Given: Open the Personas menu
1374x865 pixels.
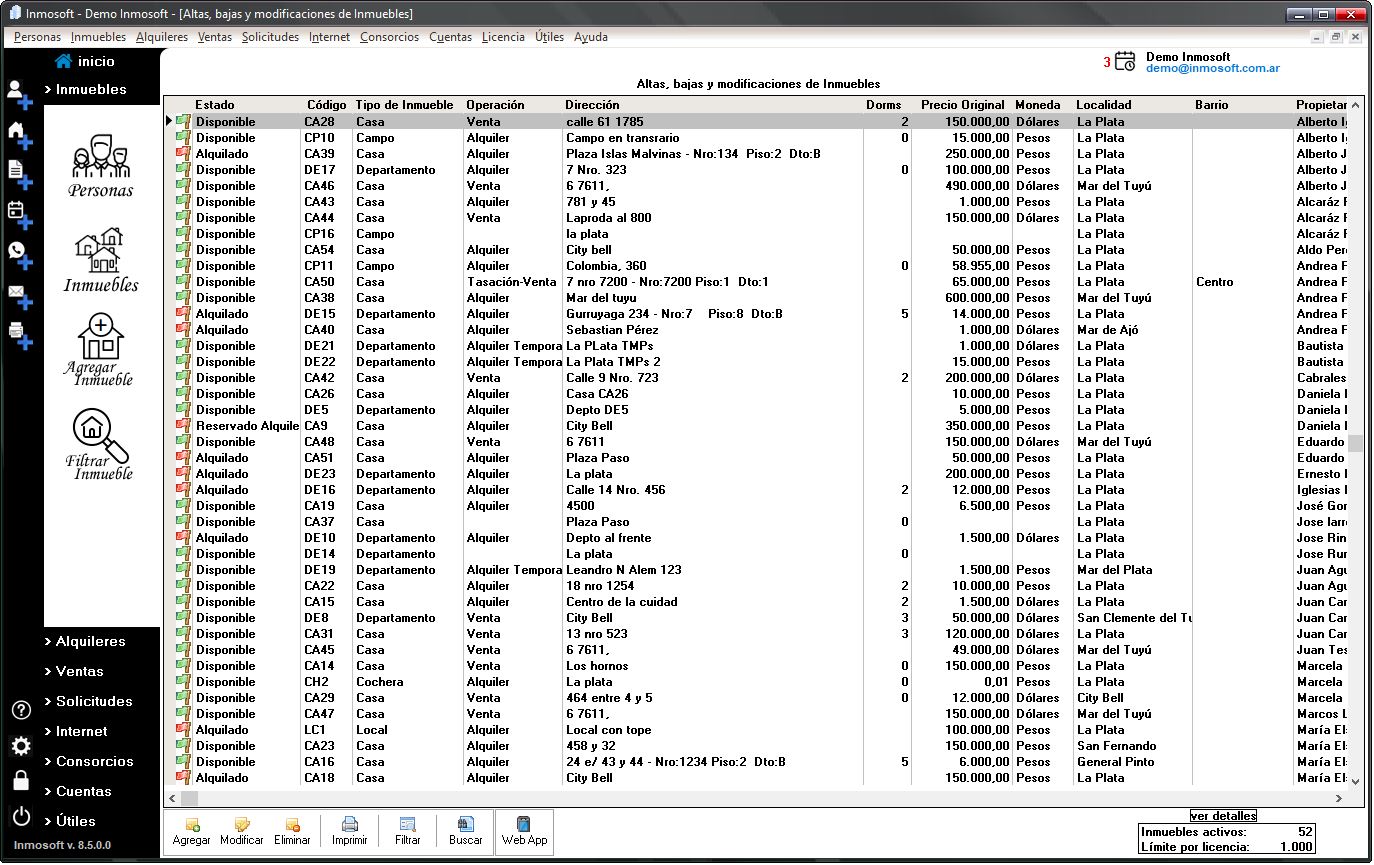Looking at the screenshot, I should (x=37, y=37).
